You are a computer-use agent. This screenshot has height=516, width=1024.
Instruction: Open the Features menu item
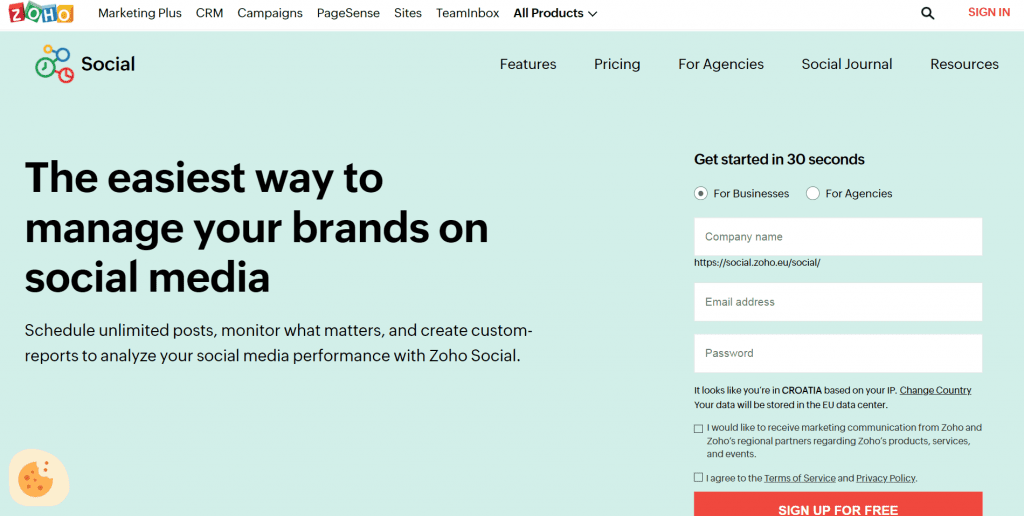pyautogui.click(x=528, y=64)
